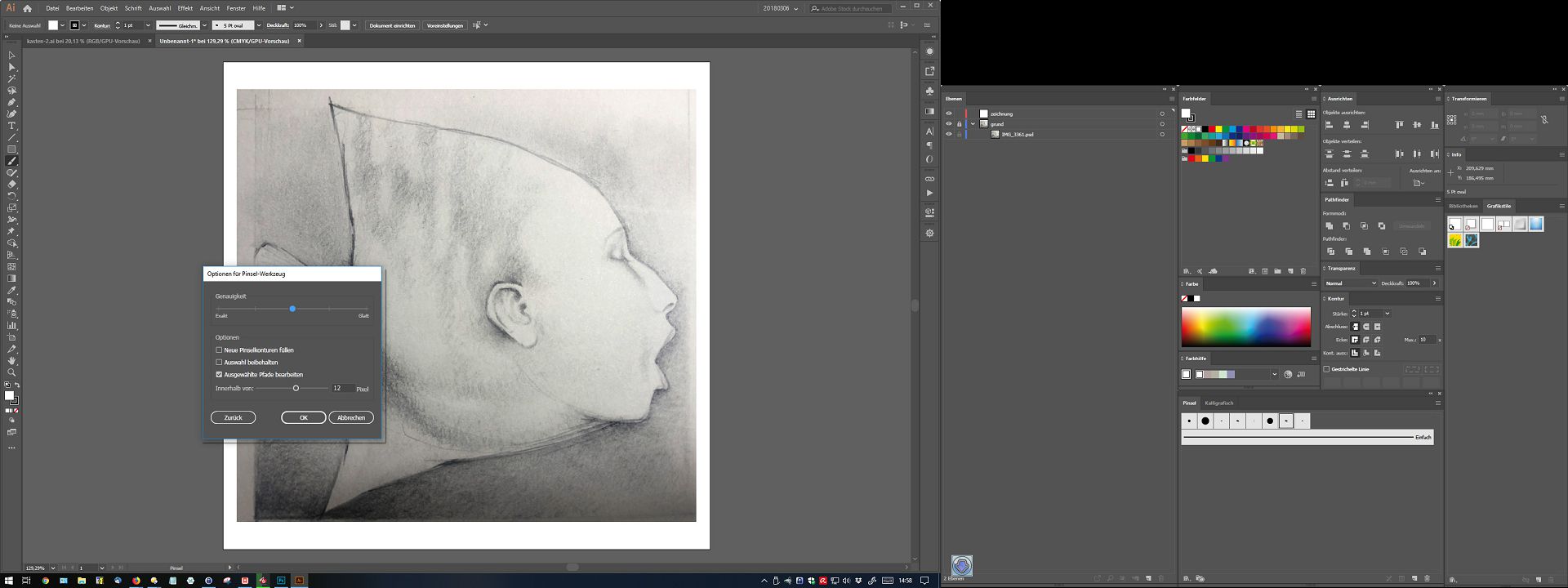Screen dimensions: 1568x588
Task: Enable Auswahl beibehalten checkbox
Action: pyautogui.click(x=219, y=363)
